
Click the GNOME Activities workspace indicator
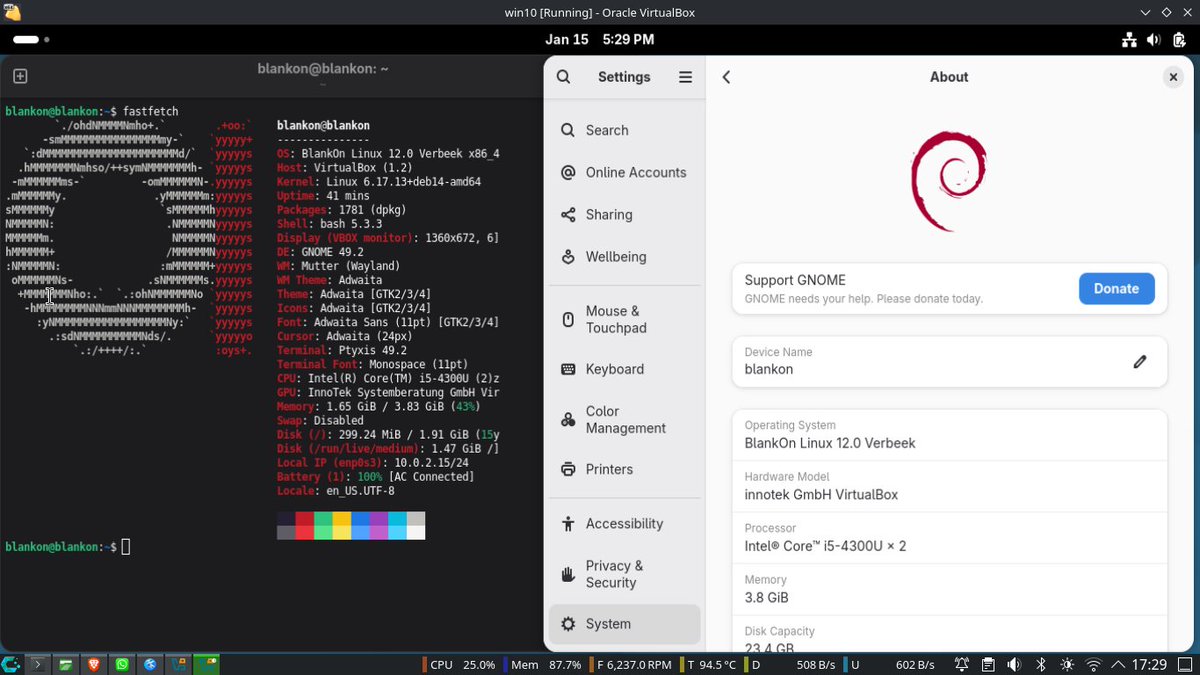pyautogui.click(x=30, y=40)
